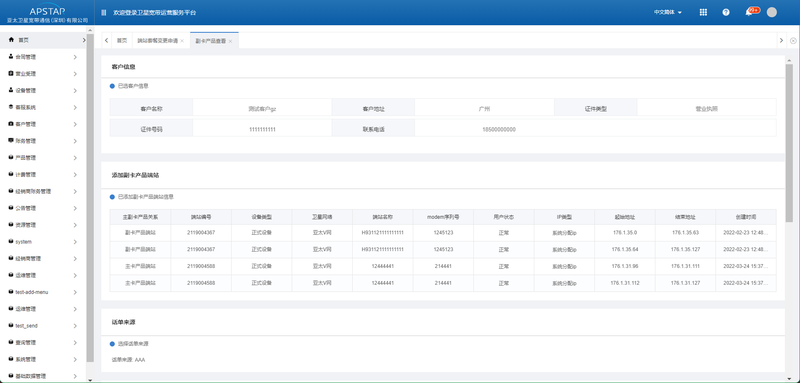This screenshot has height=383, width=800.
Task: Expand 经销商管理 using its chevron
Action: pos(75,259)
